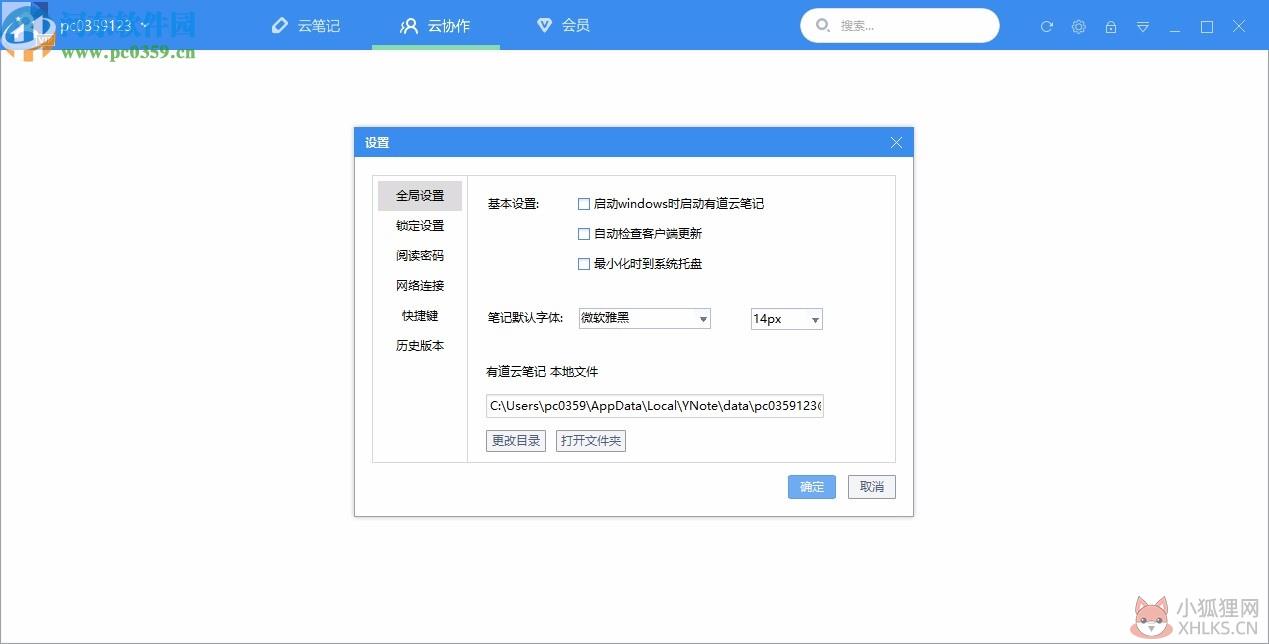Select 全局设置 in settings sidebar
Viewport: 1269px width, 644px height.
click(x=420, y=196)
